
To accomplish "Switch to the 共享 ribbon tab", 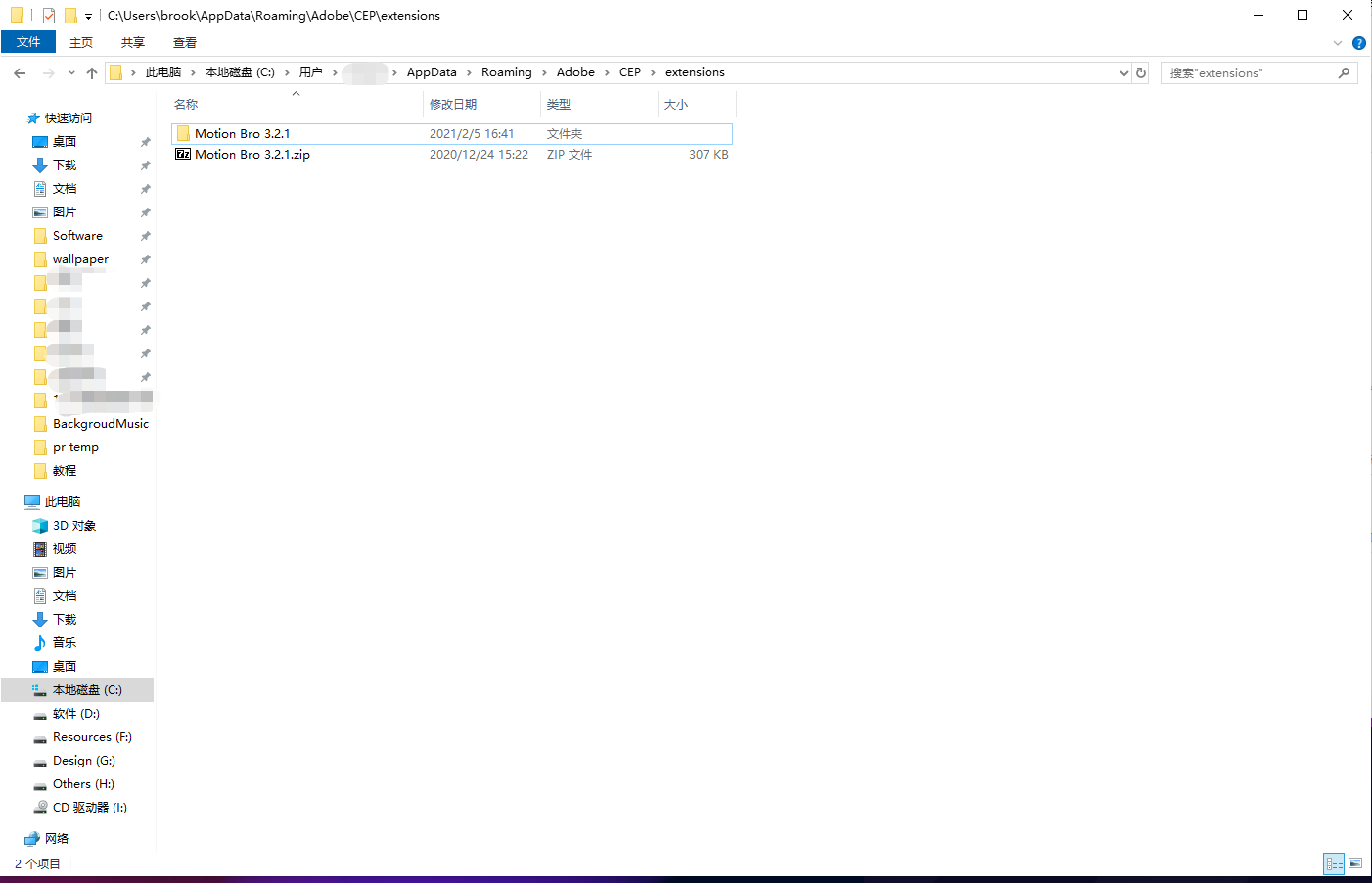I will pos(133,43).
